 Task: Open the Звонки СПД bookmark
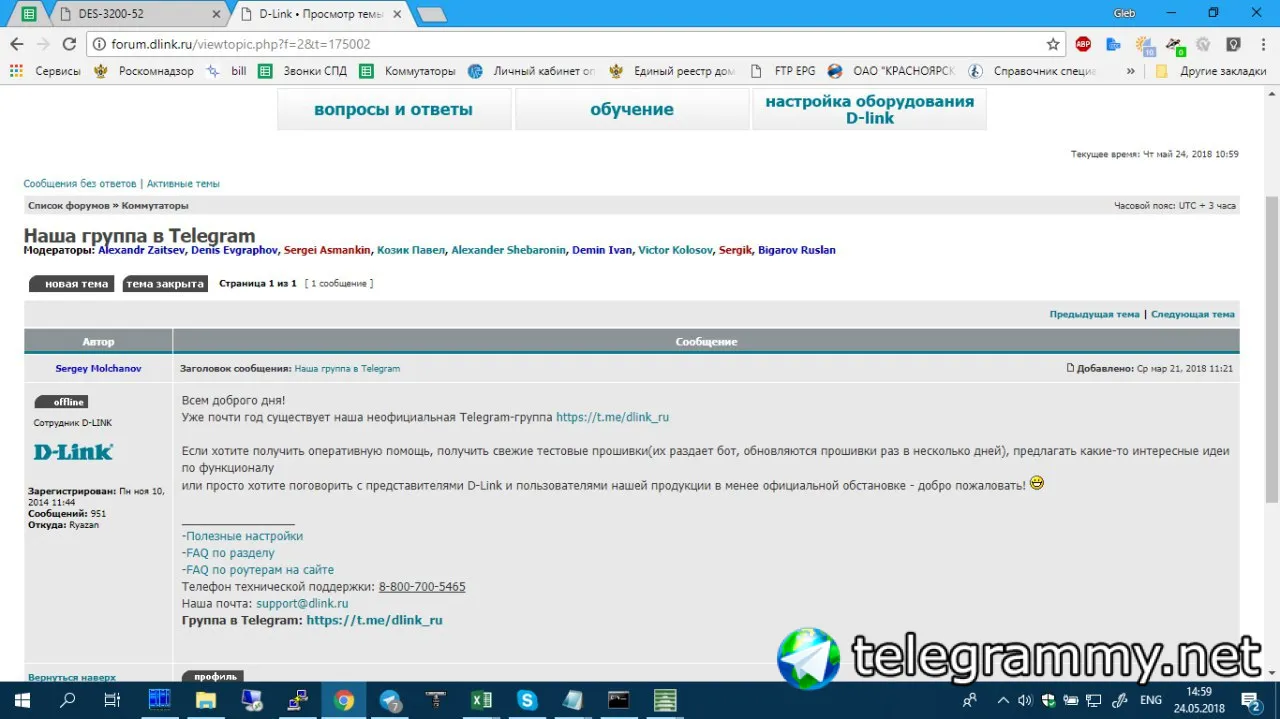302,71
